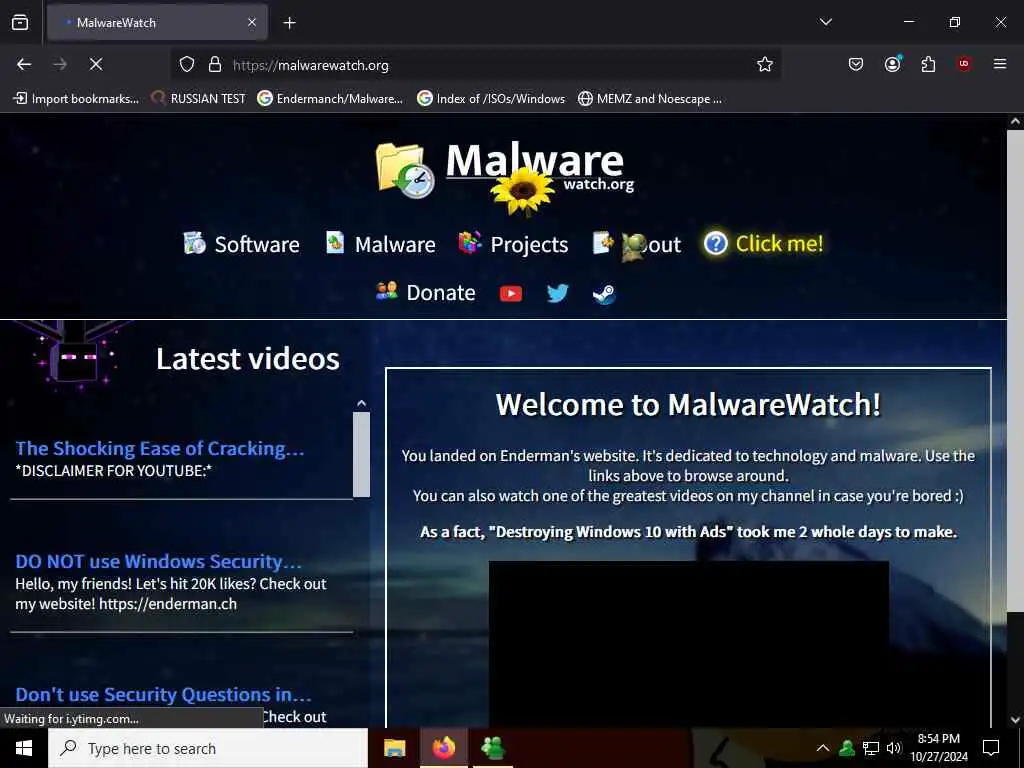Open the green people taskbar app
This screenshot has height=768, width=1024.
pyautogui.click(x=492, y=748)
